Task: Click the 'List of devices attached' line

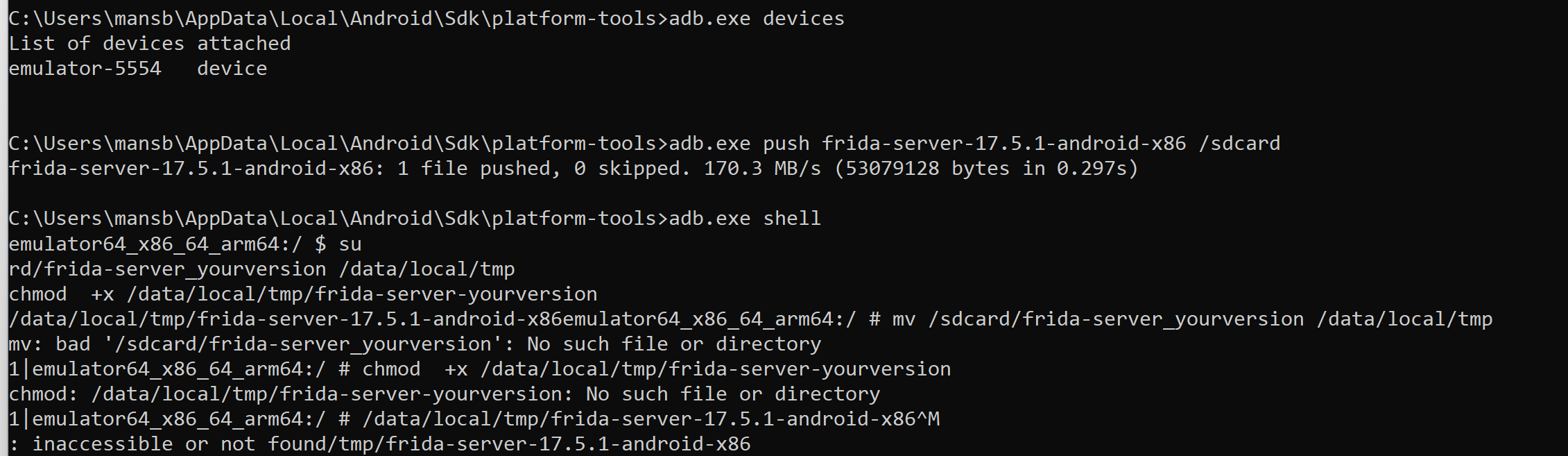Action: point(149,44)
